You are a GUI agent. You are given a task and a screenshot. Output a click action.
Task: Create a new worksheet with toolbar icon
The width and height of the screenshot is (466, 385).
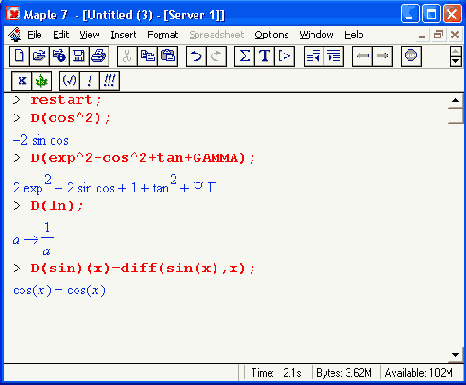point(19,56)
